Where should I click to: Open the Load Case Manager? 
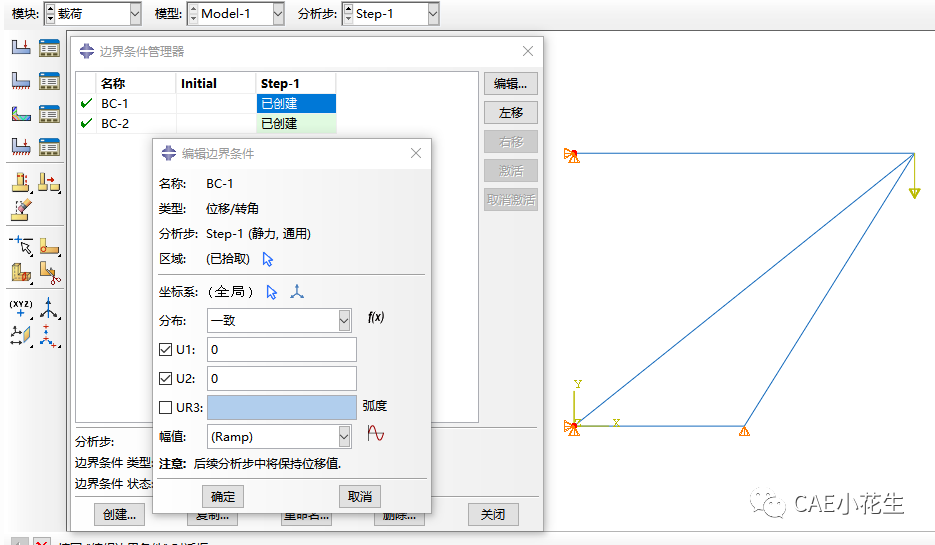[49, 146]
